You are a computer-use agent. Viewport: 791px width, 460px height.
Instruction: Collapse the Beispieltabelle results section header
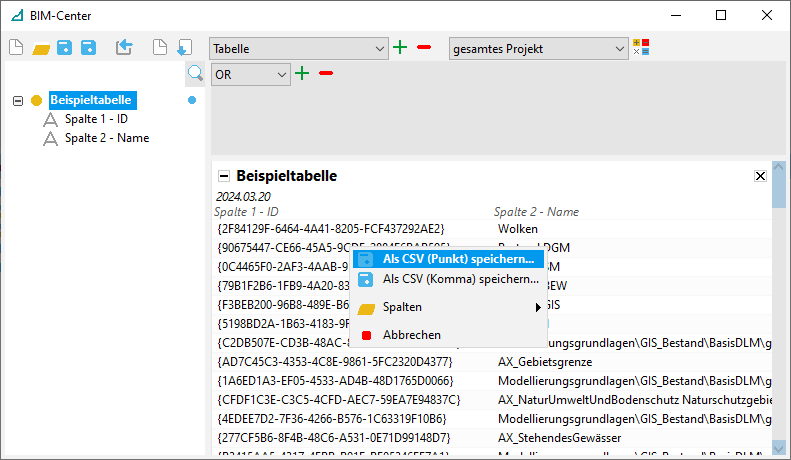(224, 176)
